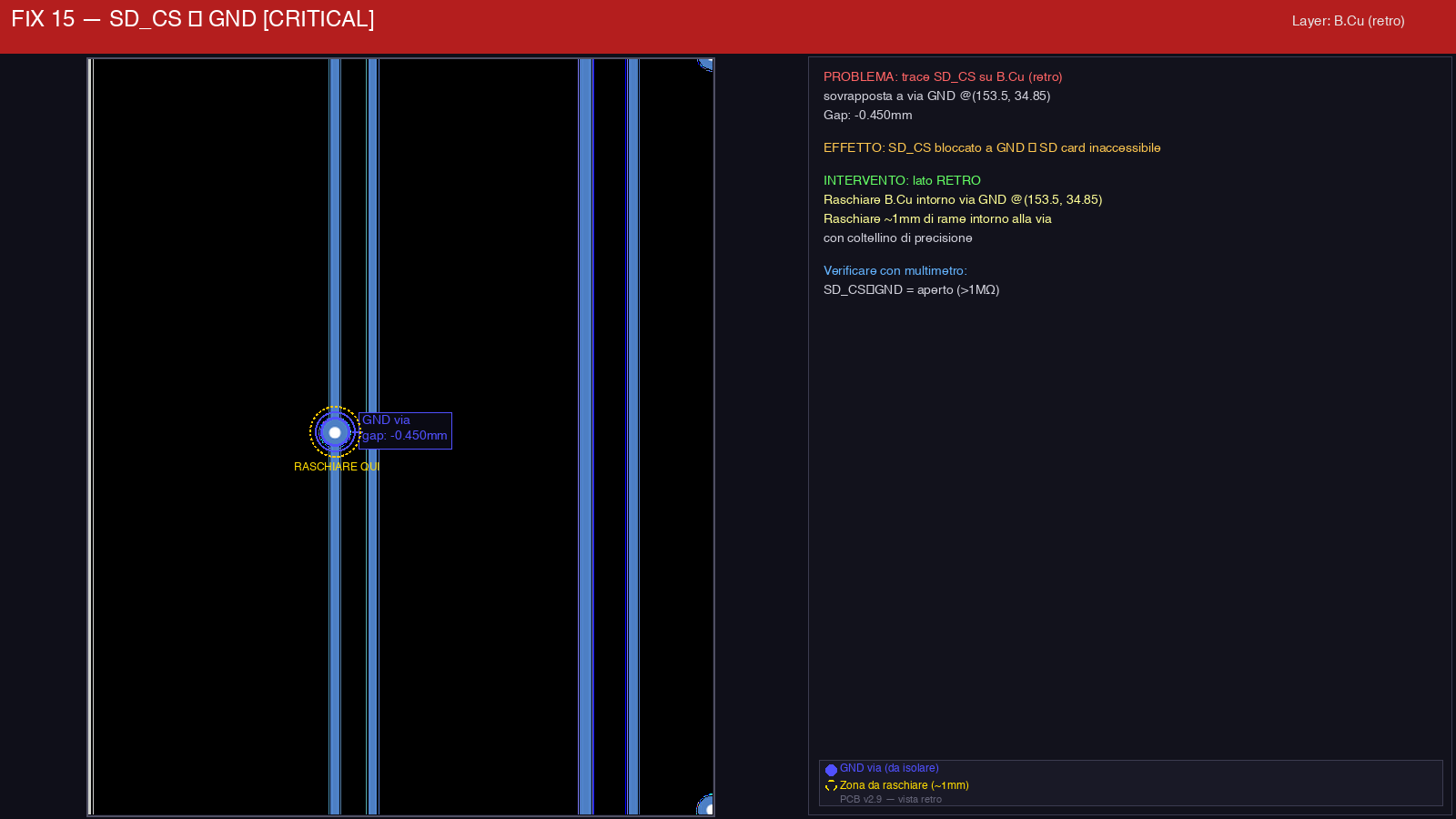
Task: Click the partial via at top-right board corner
Action: 706,63
